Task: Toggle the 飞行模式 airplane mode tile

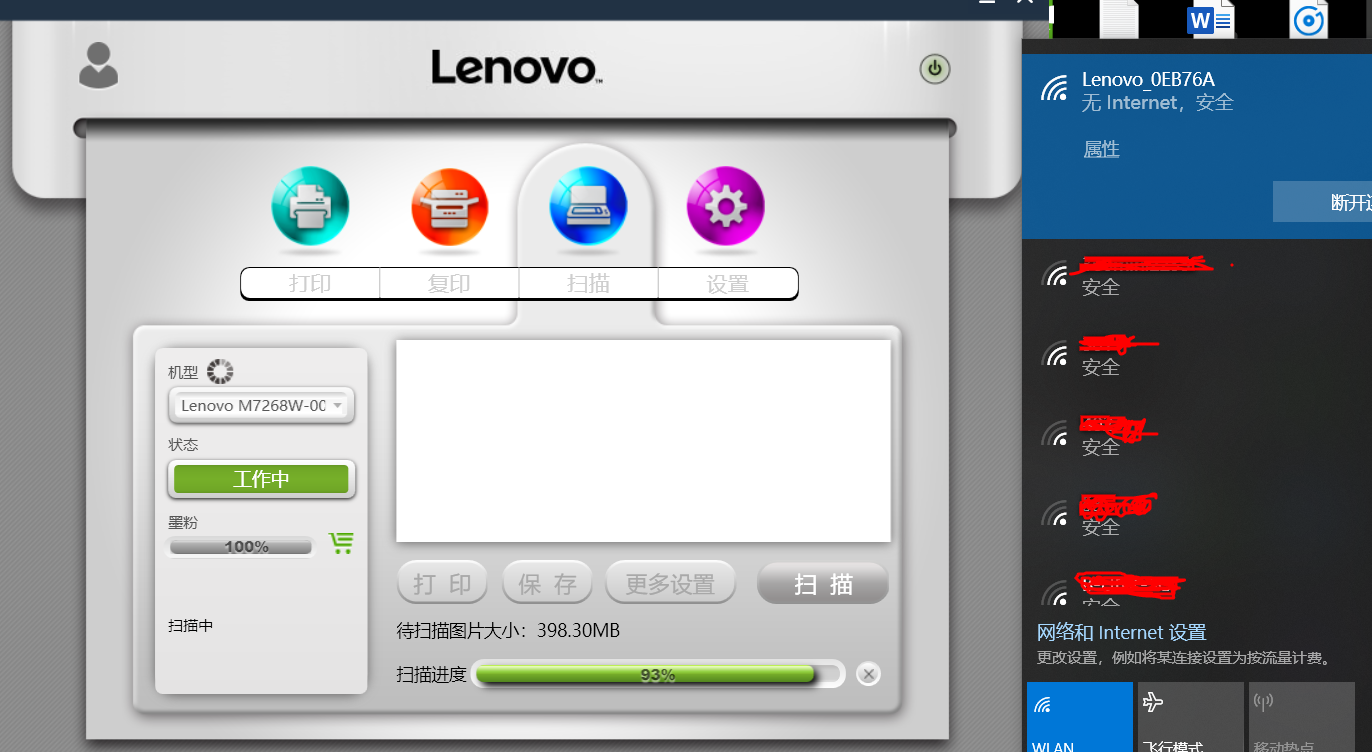Action: (x=1190, y=717)
